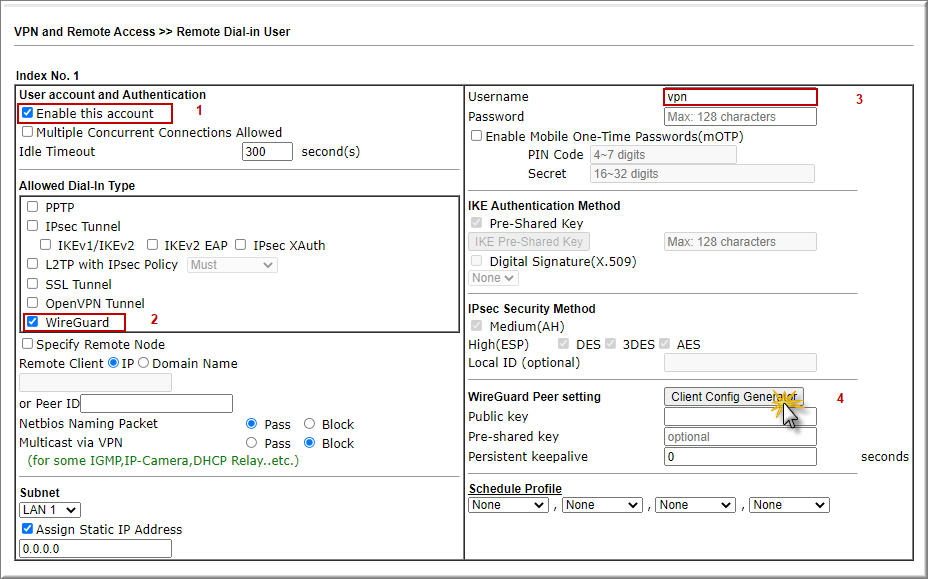Enable Mobile One-Time Passwords checkbox

point(477,136)
